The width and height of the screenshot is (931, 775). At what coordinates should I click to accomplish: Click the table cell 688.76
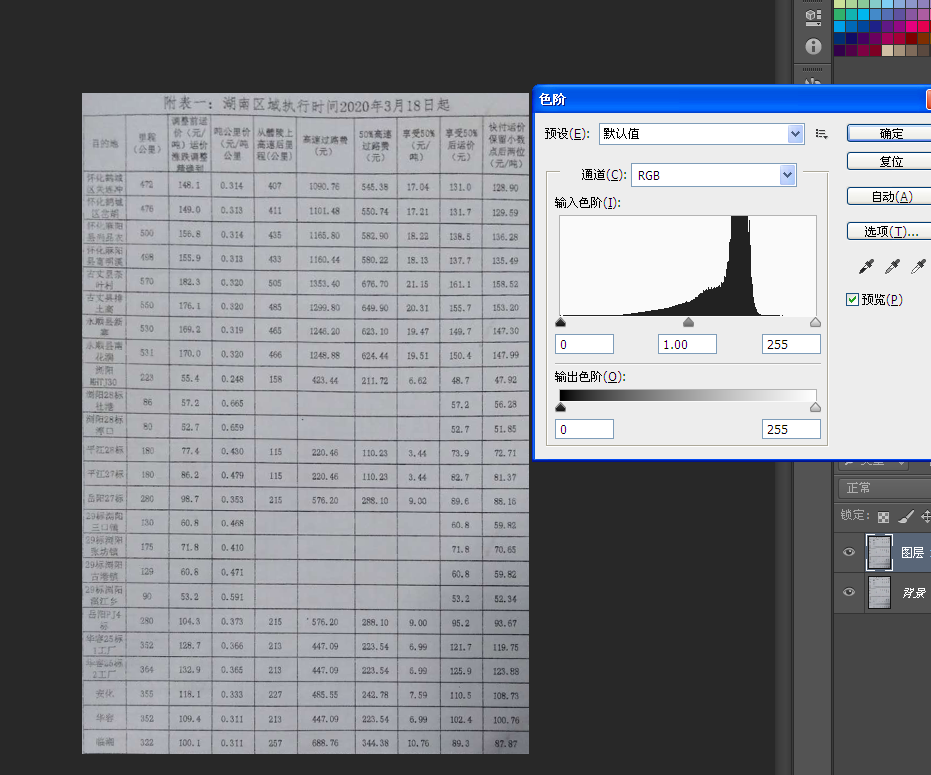[325, 743]
